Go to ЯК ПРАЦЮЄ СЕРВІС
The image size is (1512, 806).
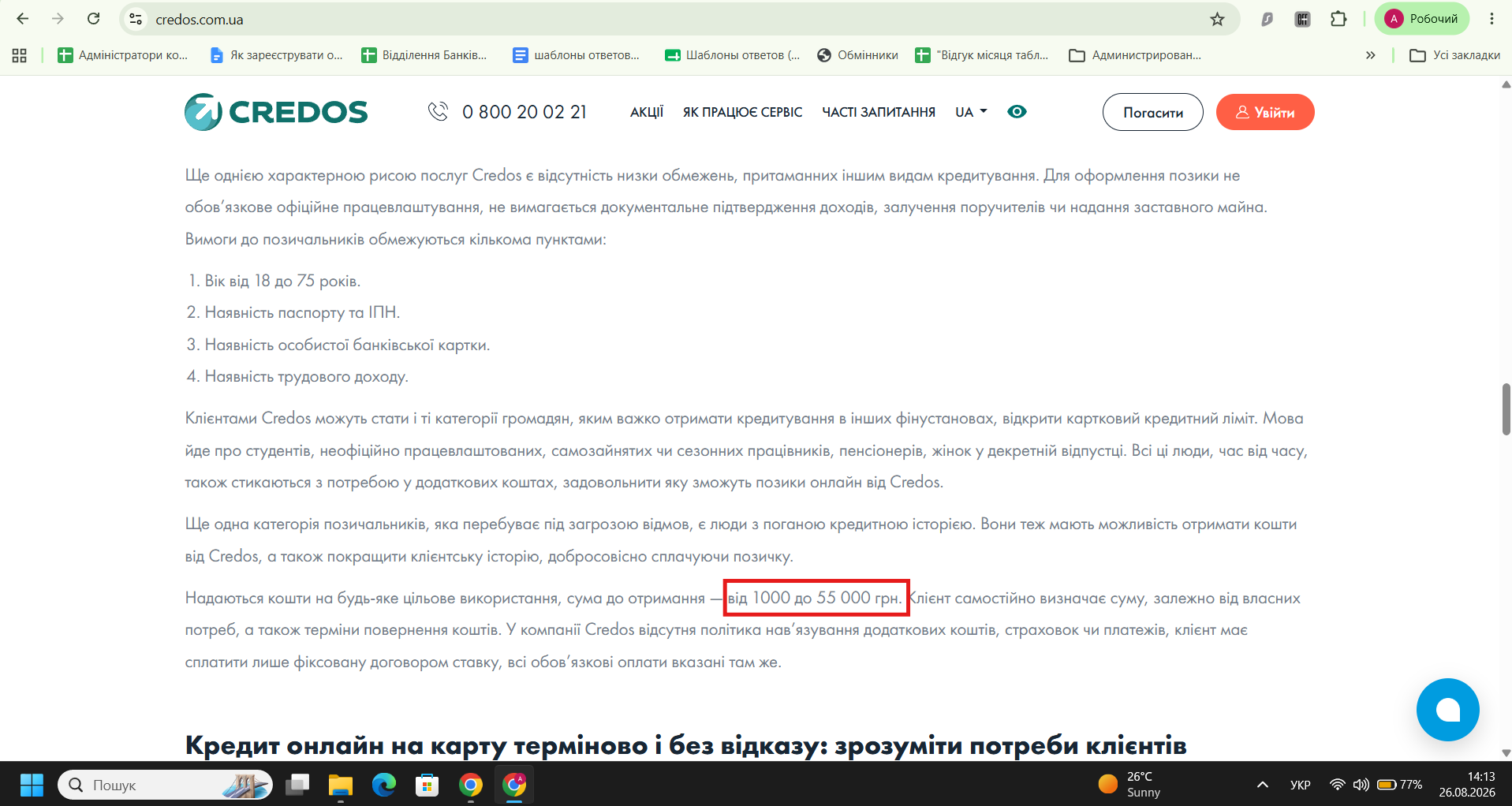[743, 112]
